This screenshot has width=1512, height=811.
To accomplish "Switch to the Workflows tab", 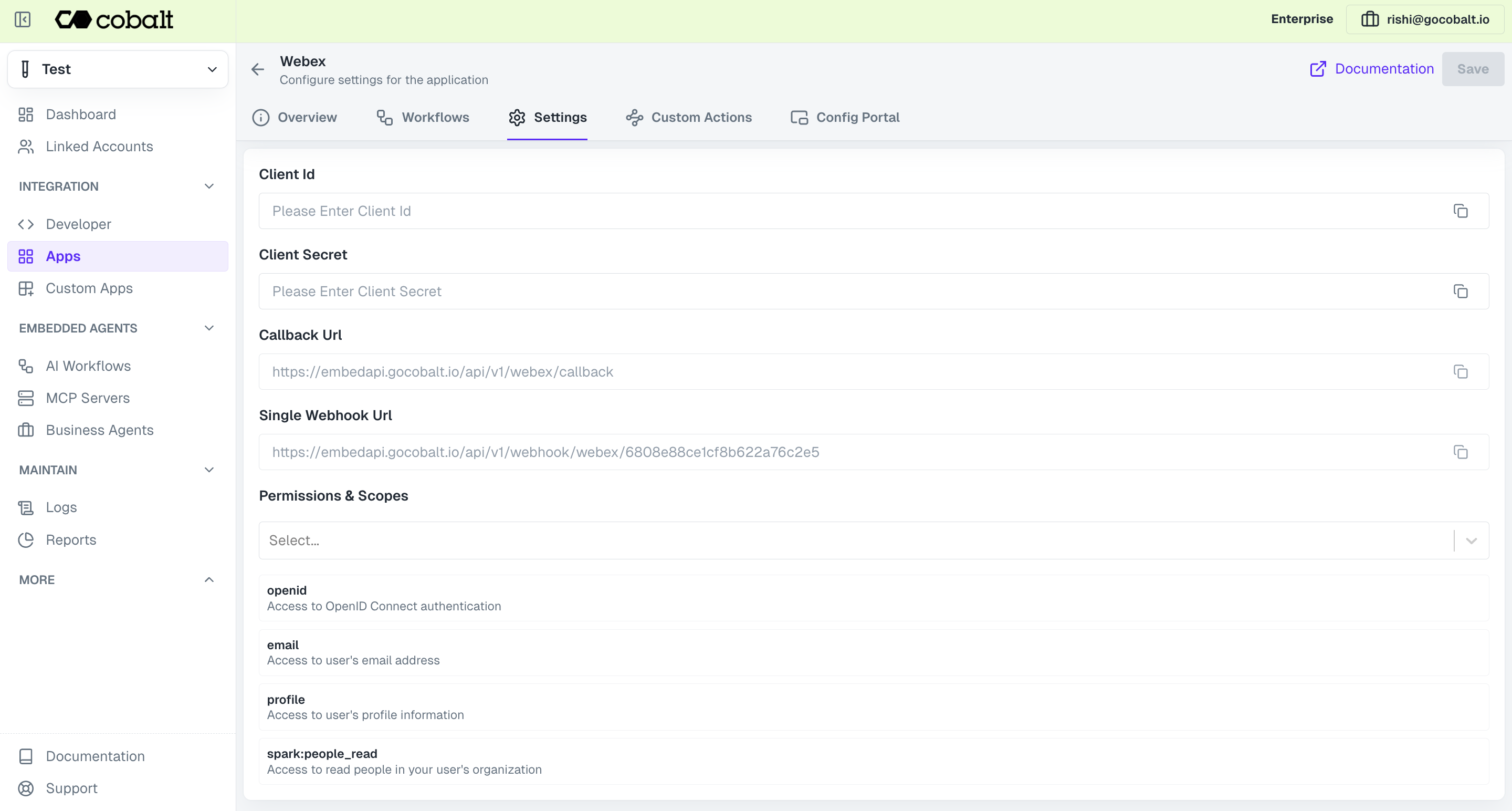I will click(x=423, y=118).
